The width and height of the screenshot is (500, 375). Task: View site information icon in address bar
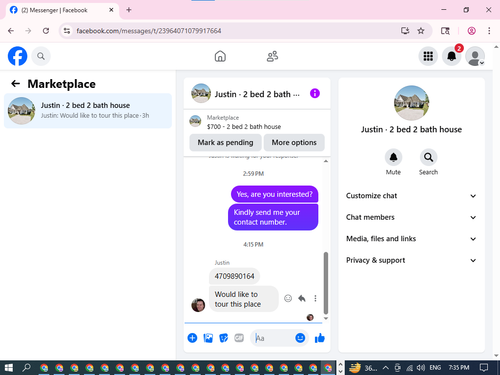(x=67, y=31)
